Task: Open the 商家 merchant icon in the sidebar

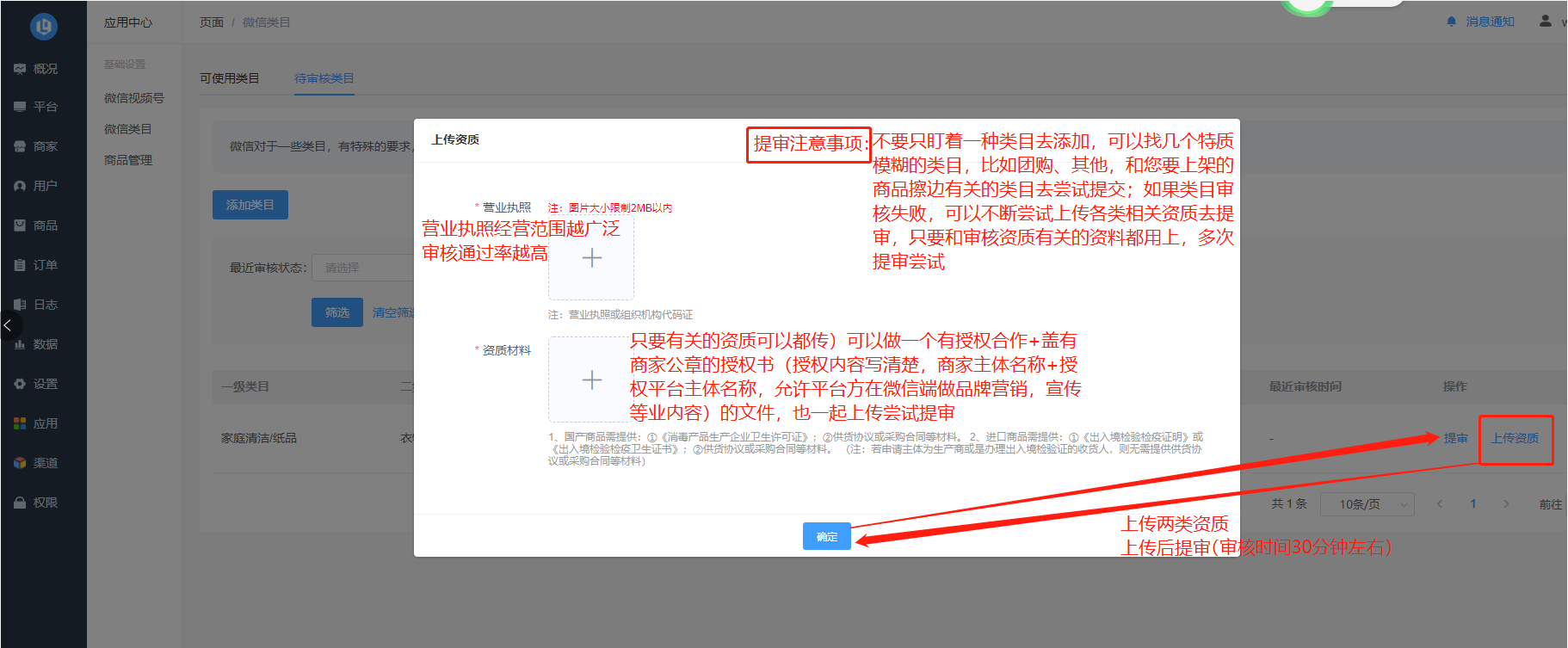Action: coord(20,146)
